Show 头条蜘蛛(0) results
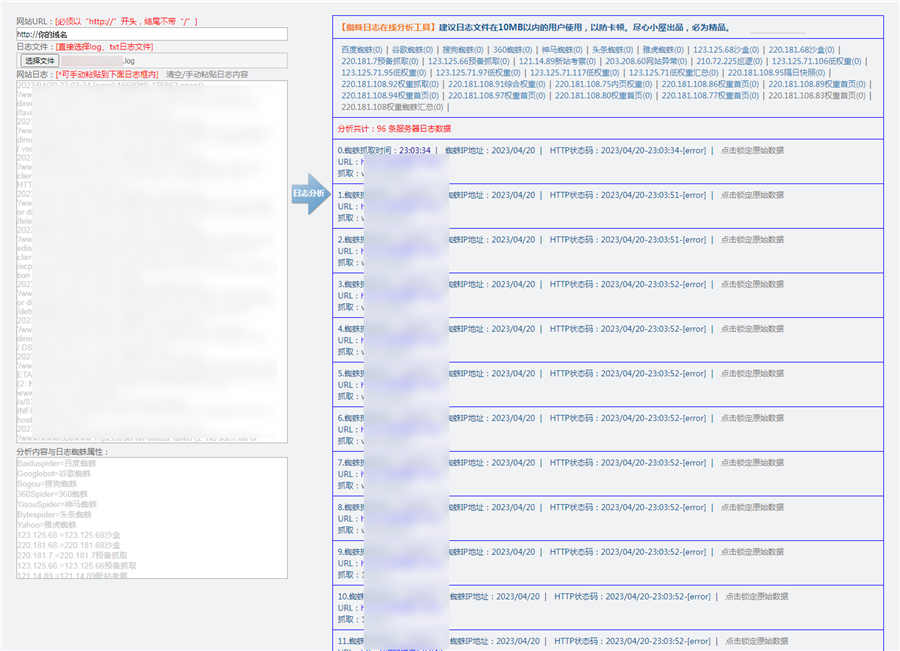The height and width of the screenshot is (651, 900). coord(612,49)
